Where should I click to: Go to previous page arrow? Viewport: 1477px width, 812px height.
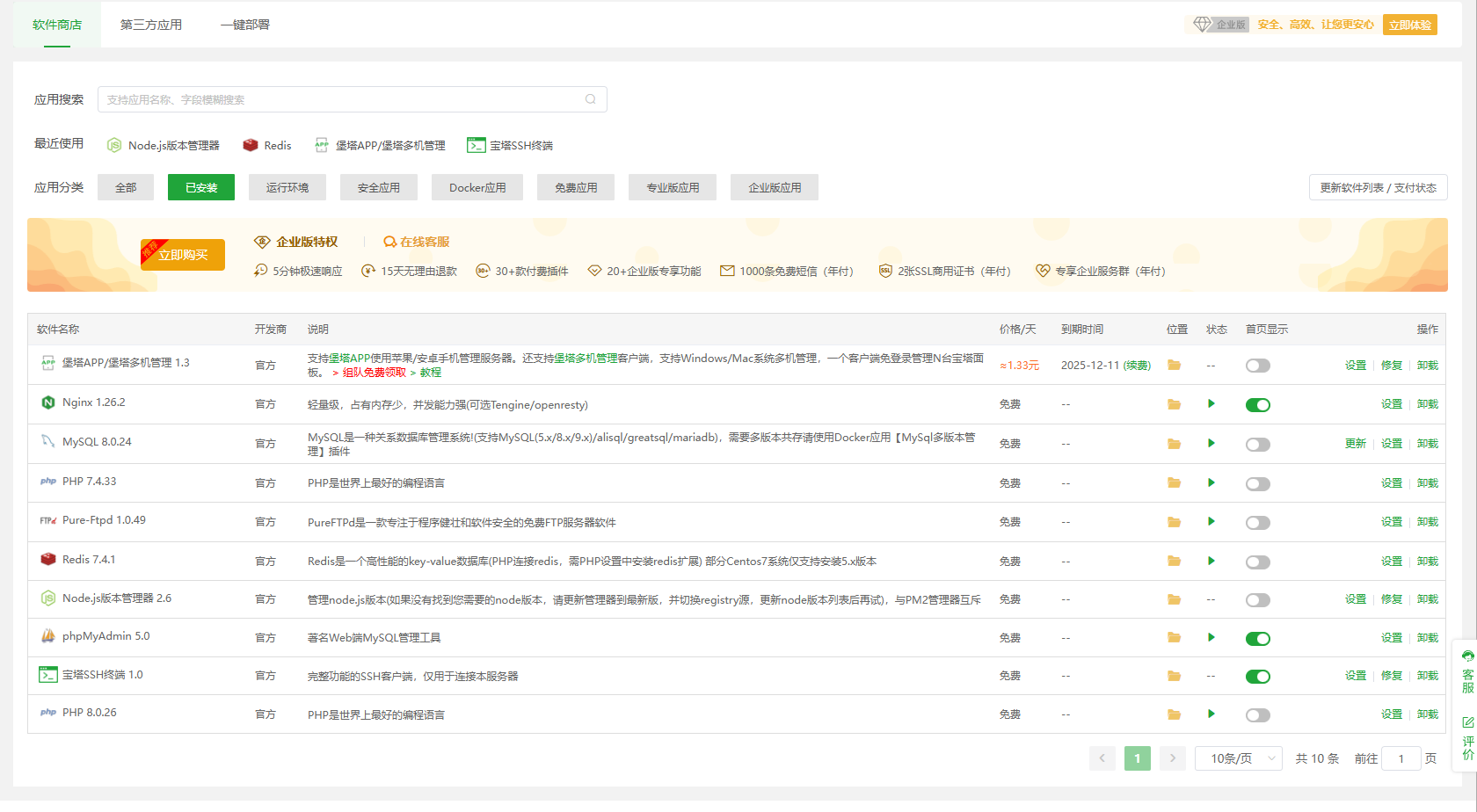coord(1102,758)
